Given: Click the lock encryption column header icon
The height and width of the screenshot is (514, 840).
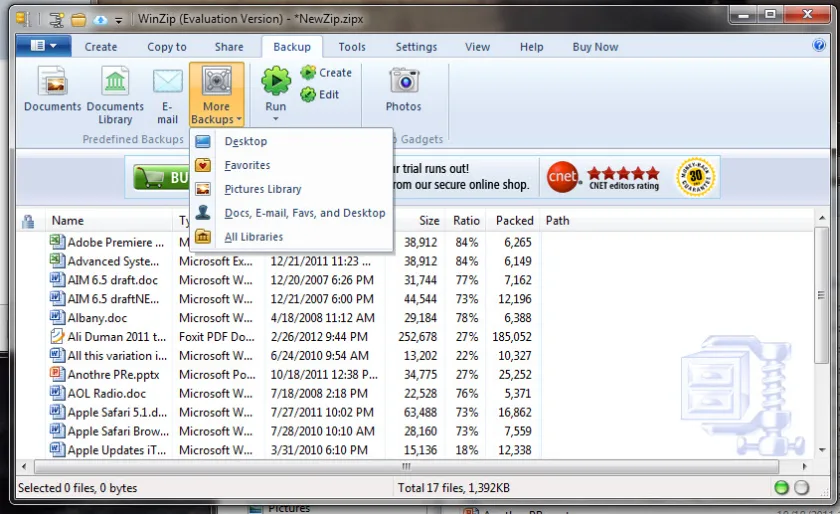Looking at the screenshot, I should pyautogui.click(x=28, y=221).
